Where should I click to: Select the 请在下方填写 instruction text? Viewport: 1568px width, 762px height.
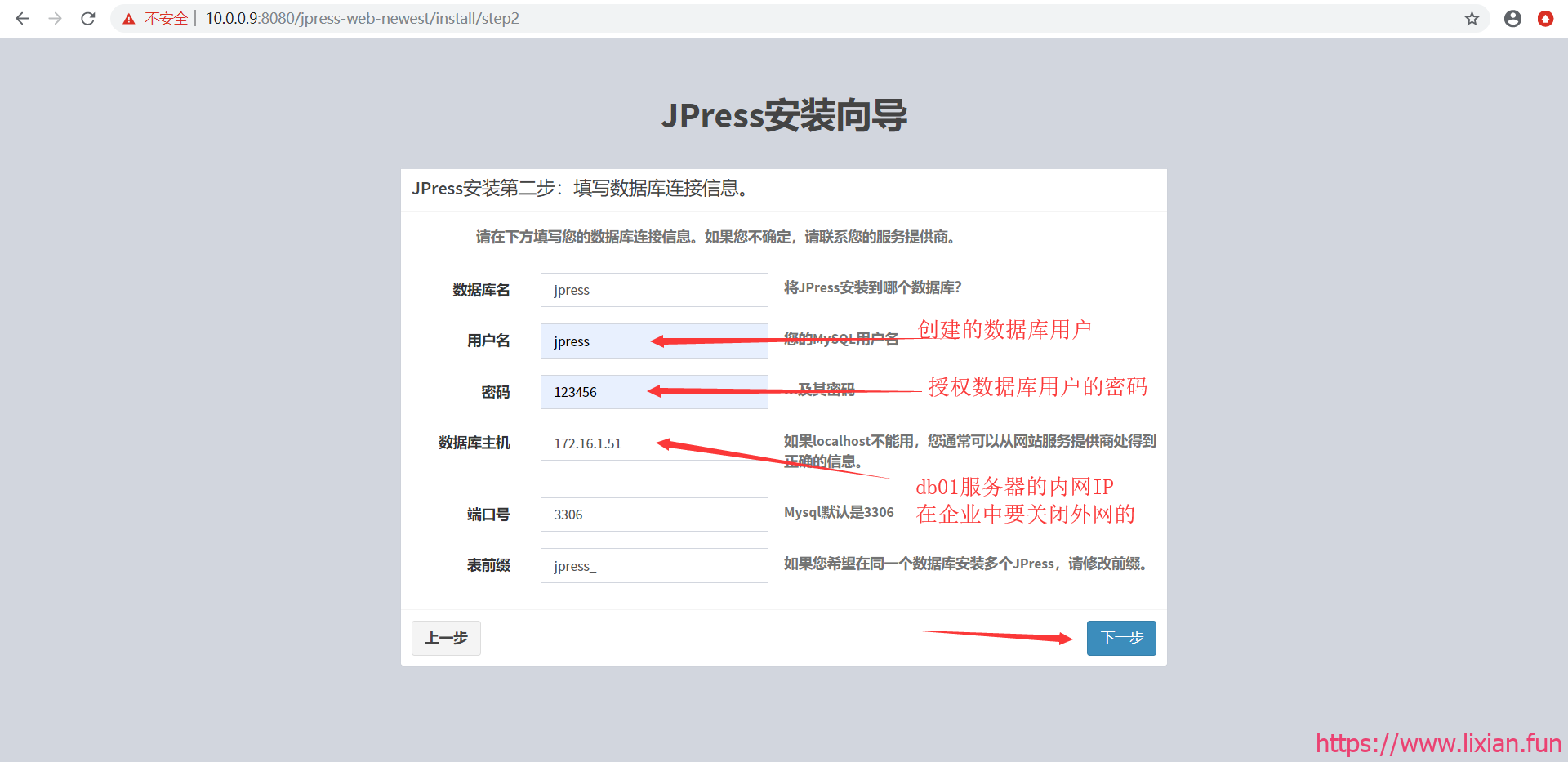[715, 237]
